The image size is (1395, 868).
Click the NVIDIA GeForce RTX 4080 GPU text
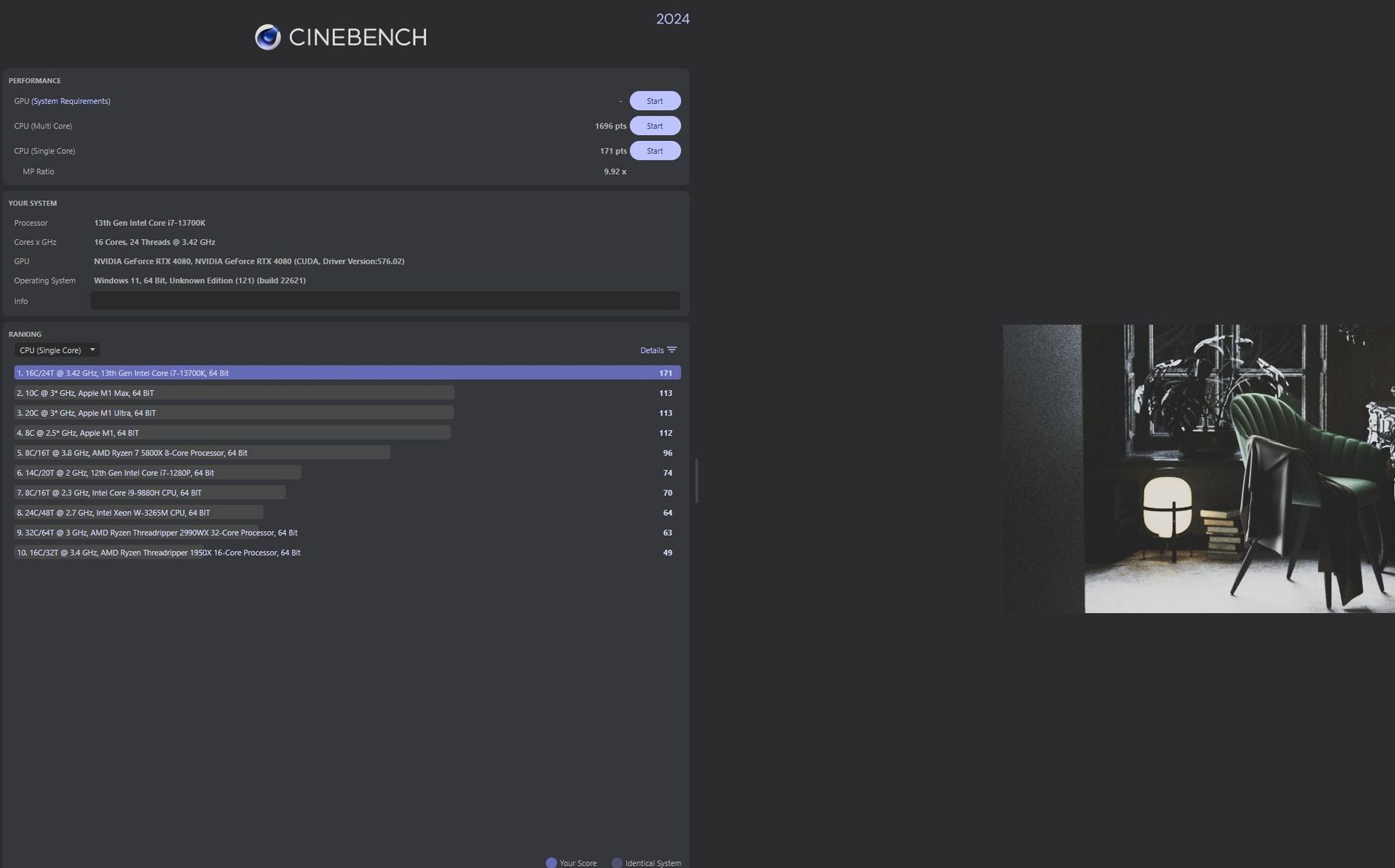(x=249, y=261)
